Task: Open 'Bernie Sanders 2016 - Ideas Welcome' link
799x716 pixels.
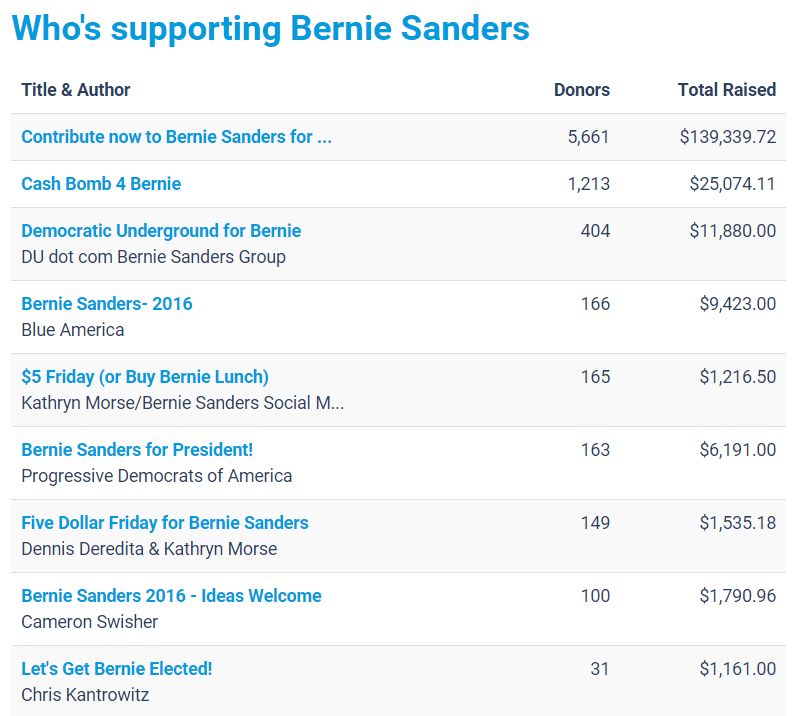Action: click(x=171, y=596)
